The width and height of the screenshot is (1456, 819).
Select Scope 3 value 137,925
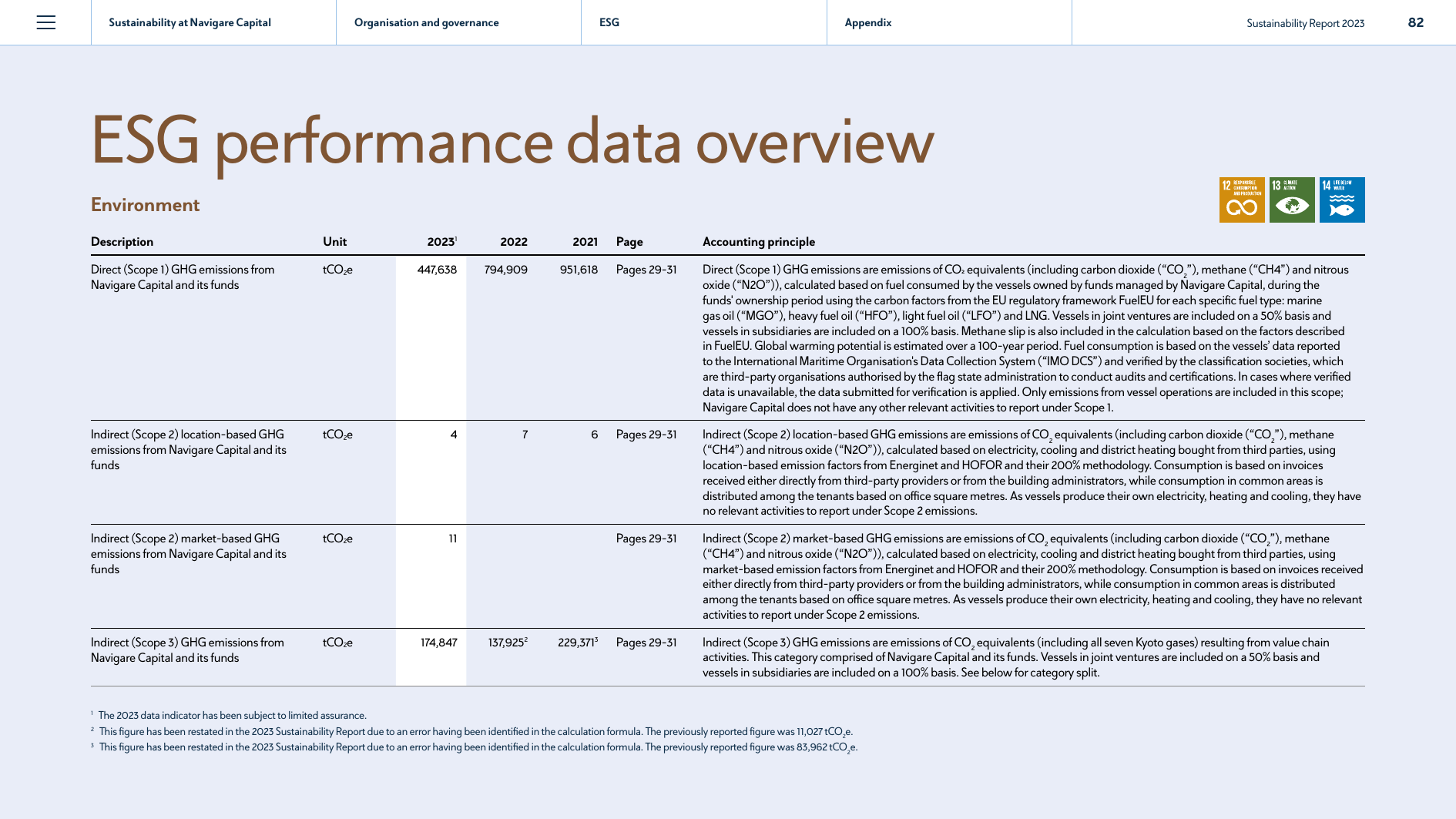[508, 643]
